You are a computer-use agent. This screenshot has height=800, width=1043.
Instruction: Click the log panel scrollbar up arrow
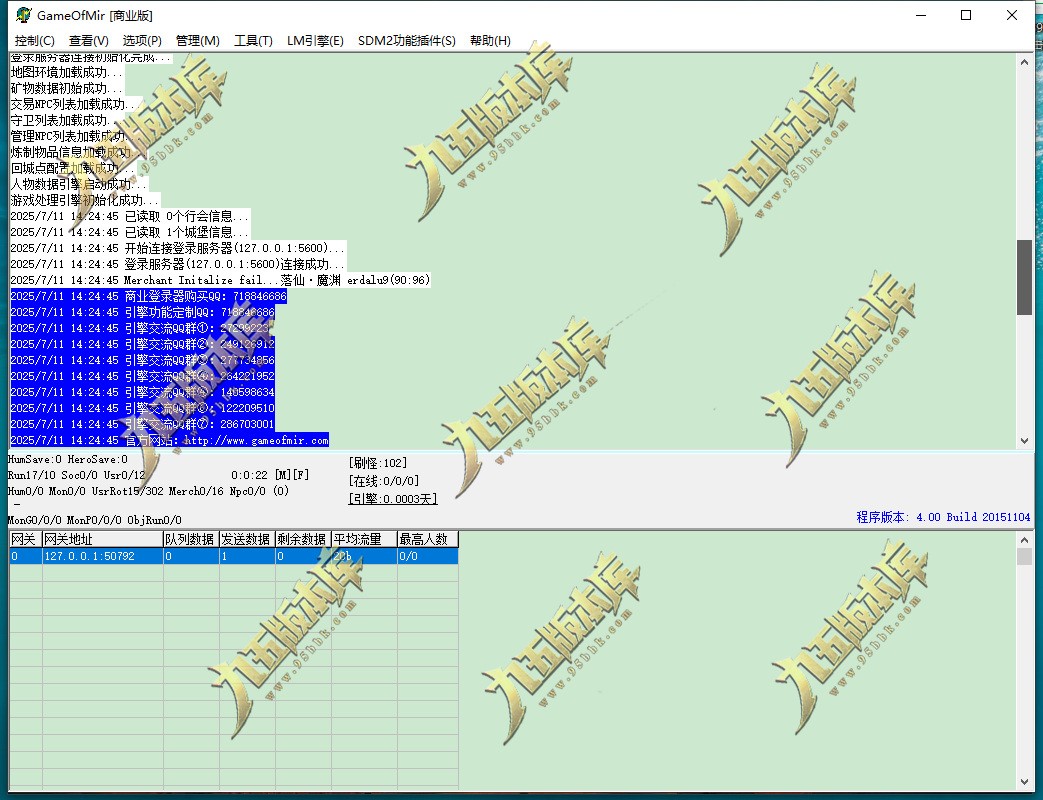point(1024,62)
